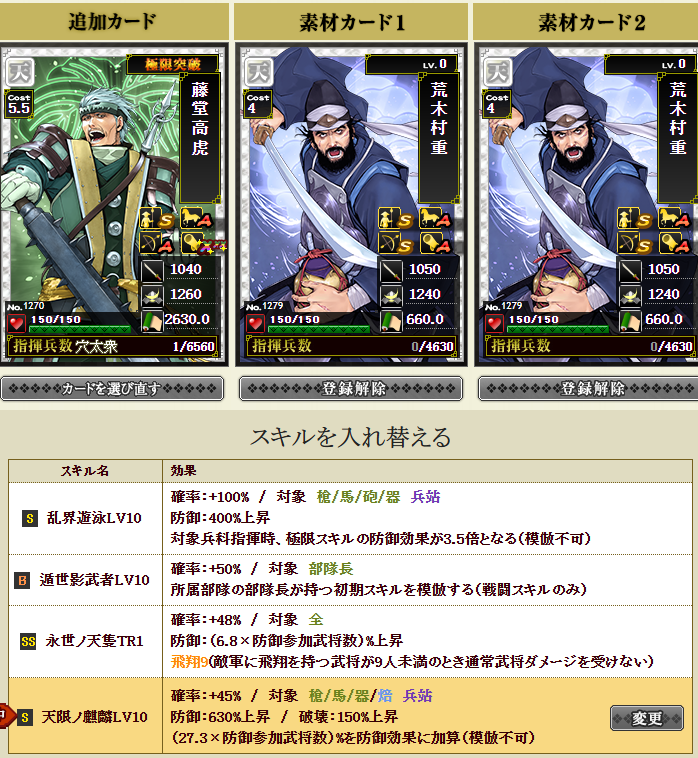Click the カードを選び直す button
Image resolution: width=698 pixels, height=758 pixels.
[112, 389]
